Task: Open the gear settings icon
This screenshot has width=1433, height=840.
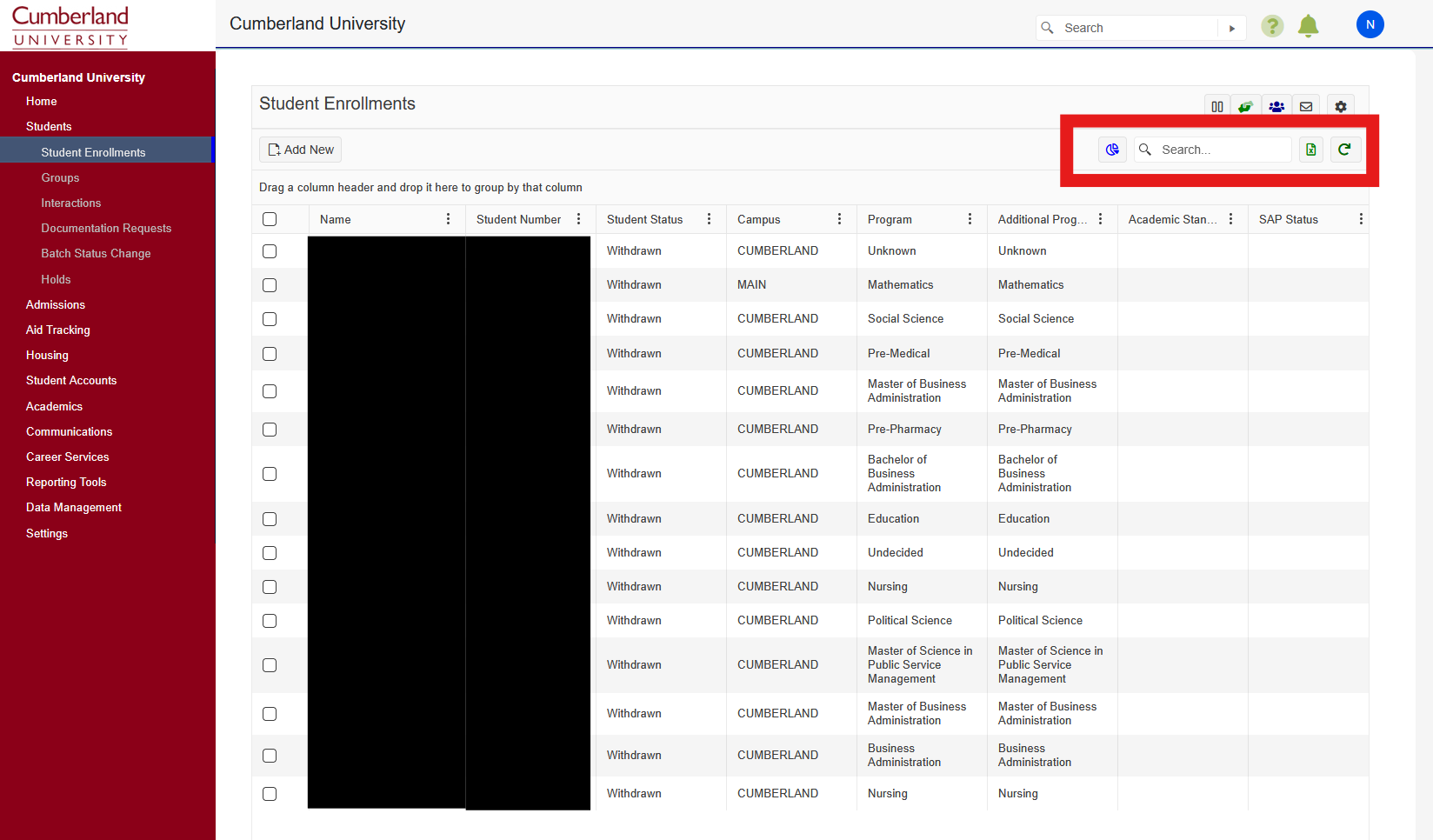Action: 1341,107
